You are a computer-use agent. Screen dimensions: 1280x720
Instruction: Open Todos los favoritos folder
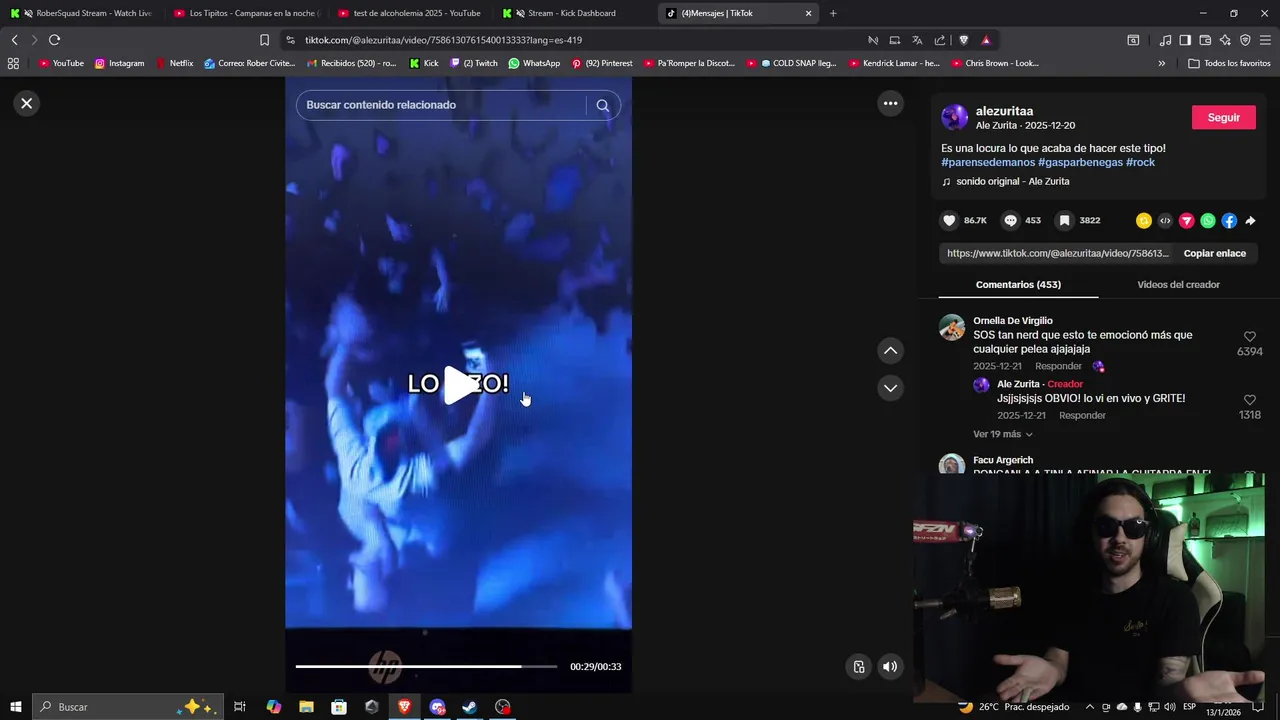1229,63
